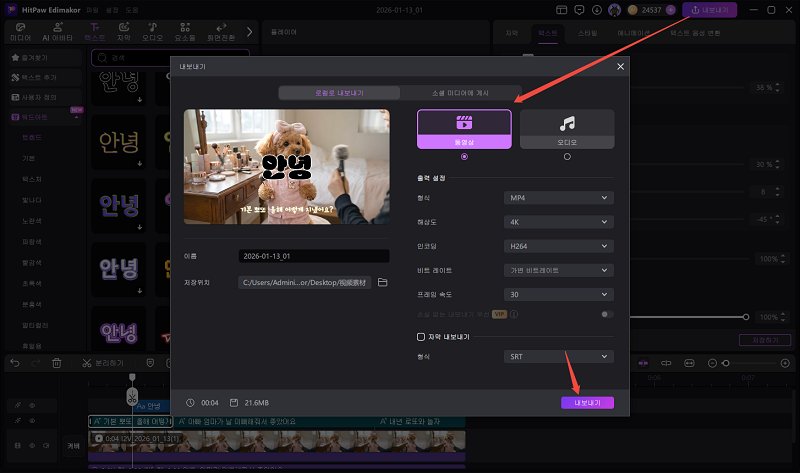Click the delete trash icon in timeline toolbar
The width and height of the screenshot is (800, 473).
pyautogui.click(x=57, y=363)
